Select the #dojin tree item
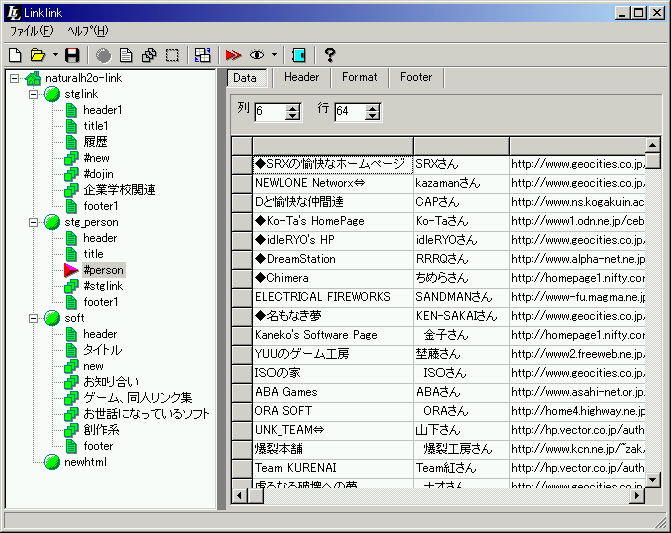The image size is (671, 533). click(x=98, y=174)
